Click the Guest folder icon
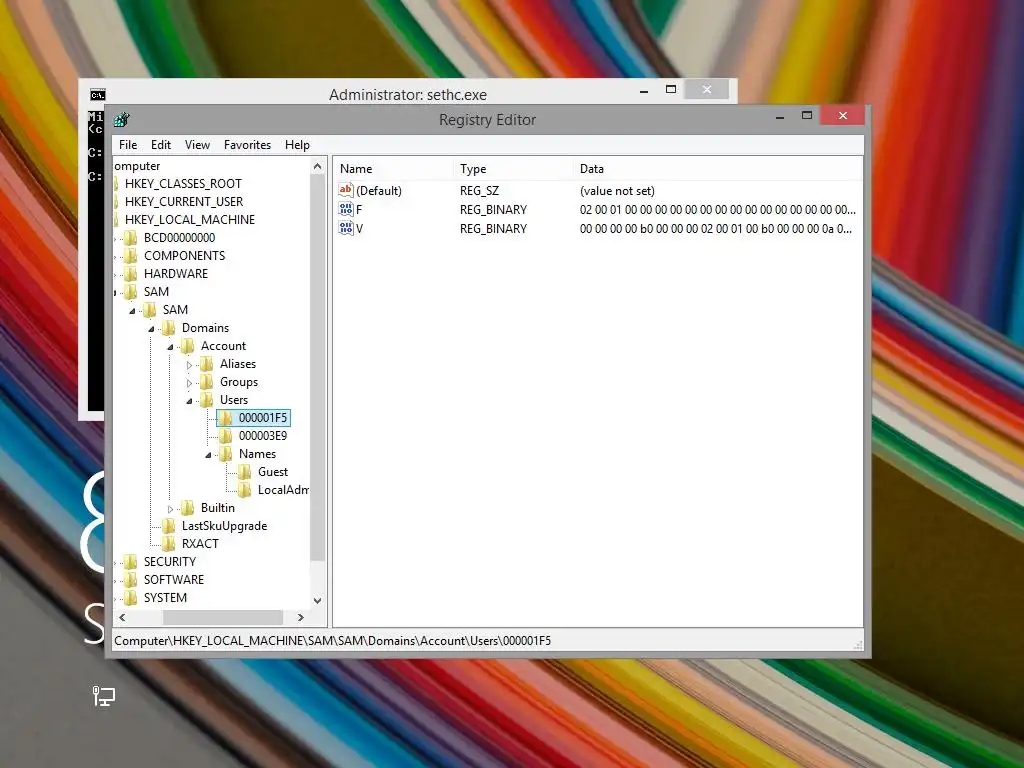Image resolution: width=1024 pixels, height=768 pixels. coord(244,472)
